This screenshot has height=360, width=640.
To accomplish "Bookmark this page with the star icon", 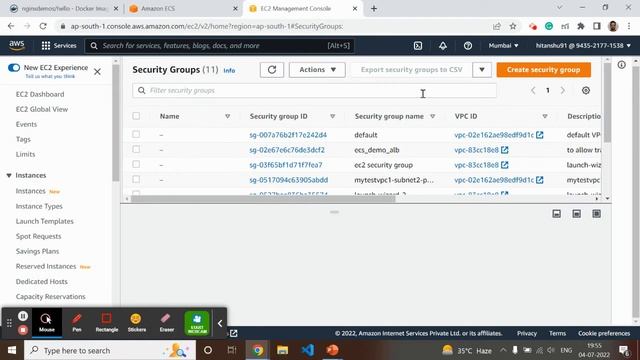I will pyautogui.click(x=513, y=26).
